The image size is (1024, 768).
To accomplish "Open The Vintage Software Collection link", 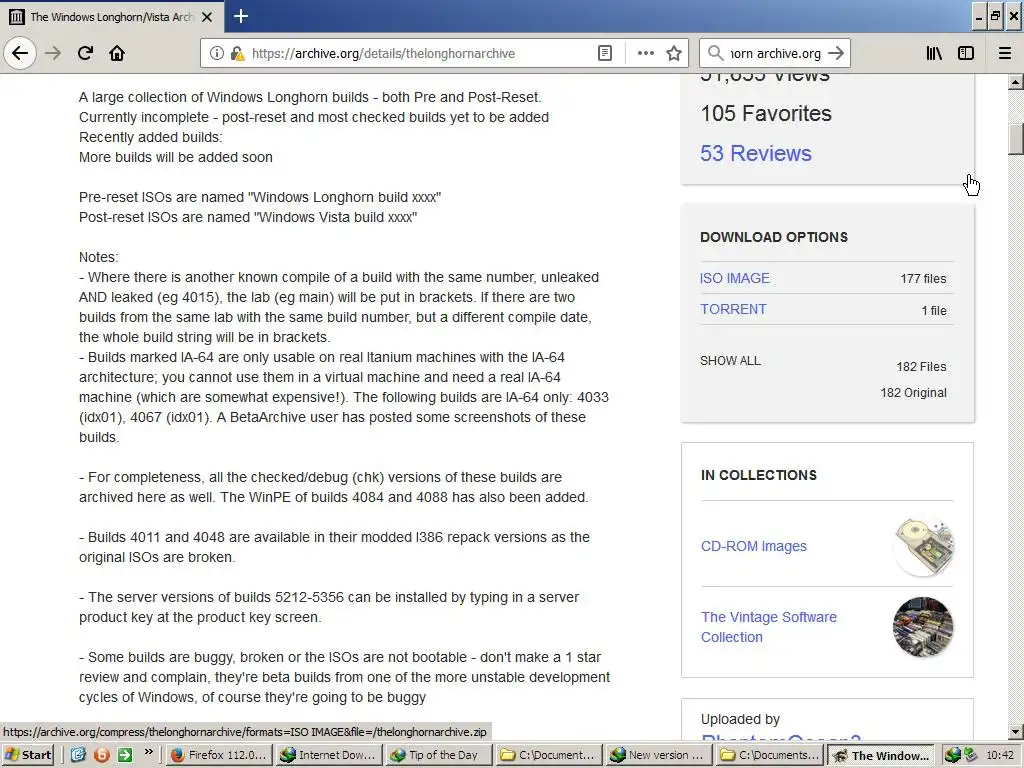I will 769,627.
